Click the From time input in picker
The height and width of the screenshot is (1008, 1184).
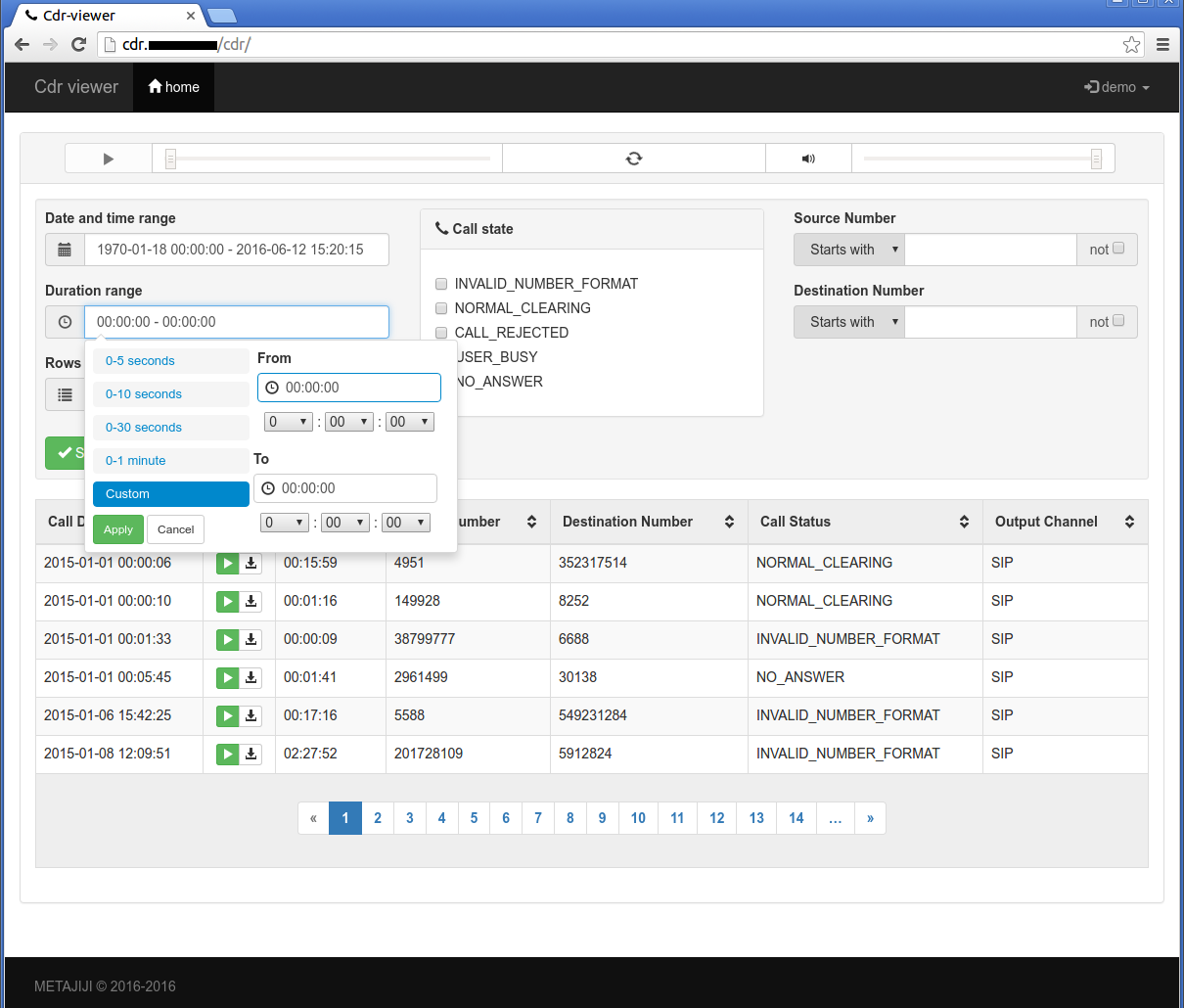349,388
